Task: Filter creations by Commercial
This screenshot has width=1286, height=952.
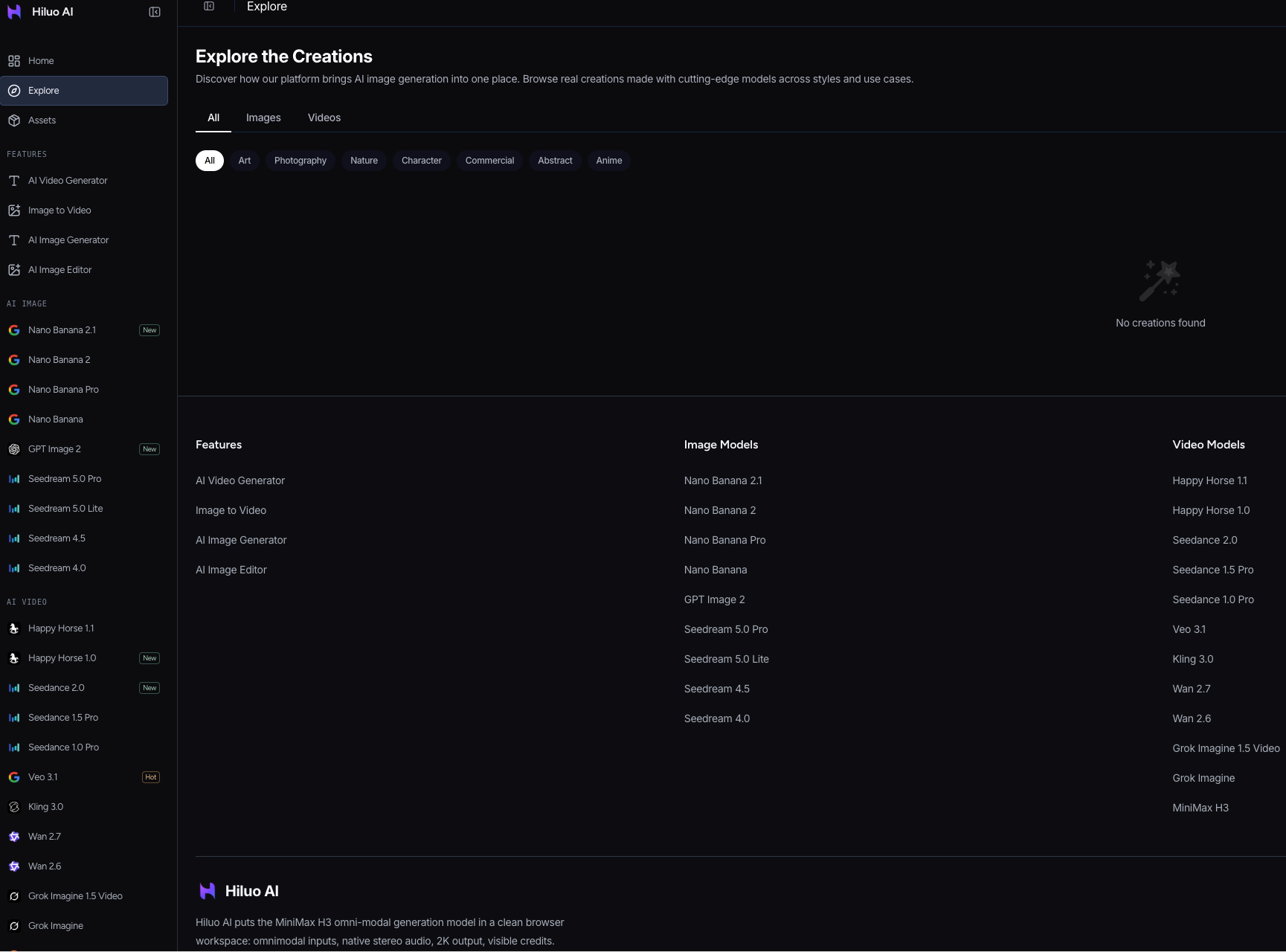Action: tap(489, 161)
